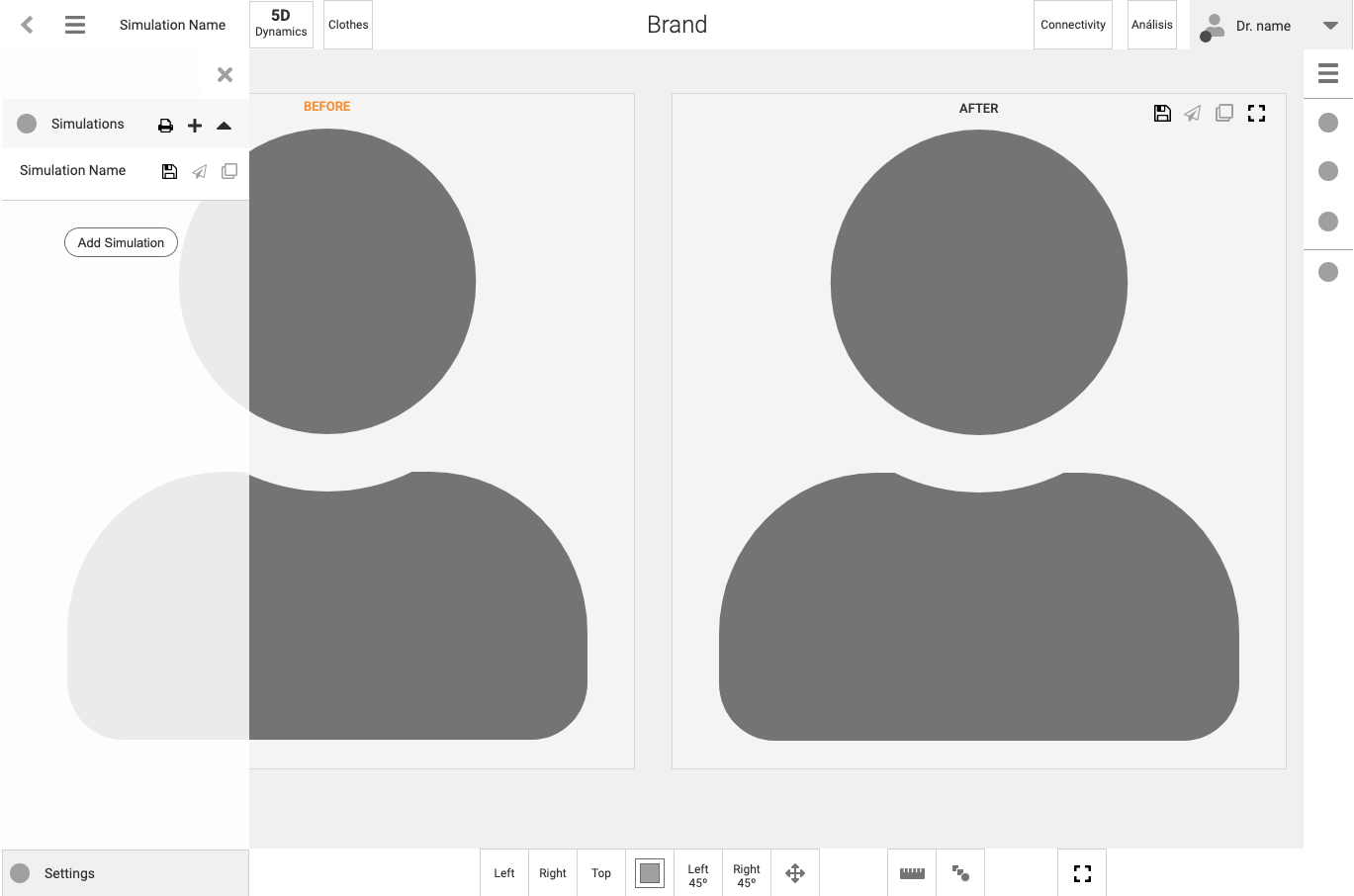Click the Add Simulation button

[121, 242]
